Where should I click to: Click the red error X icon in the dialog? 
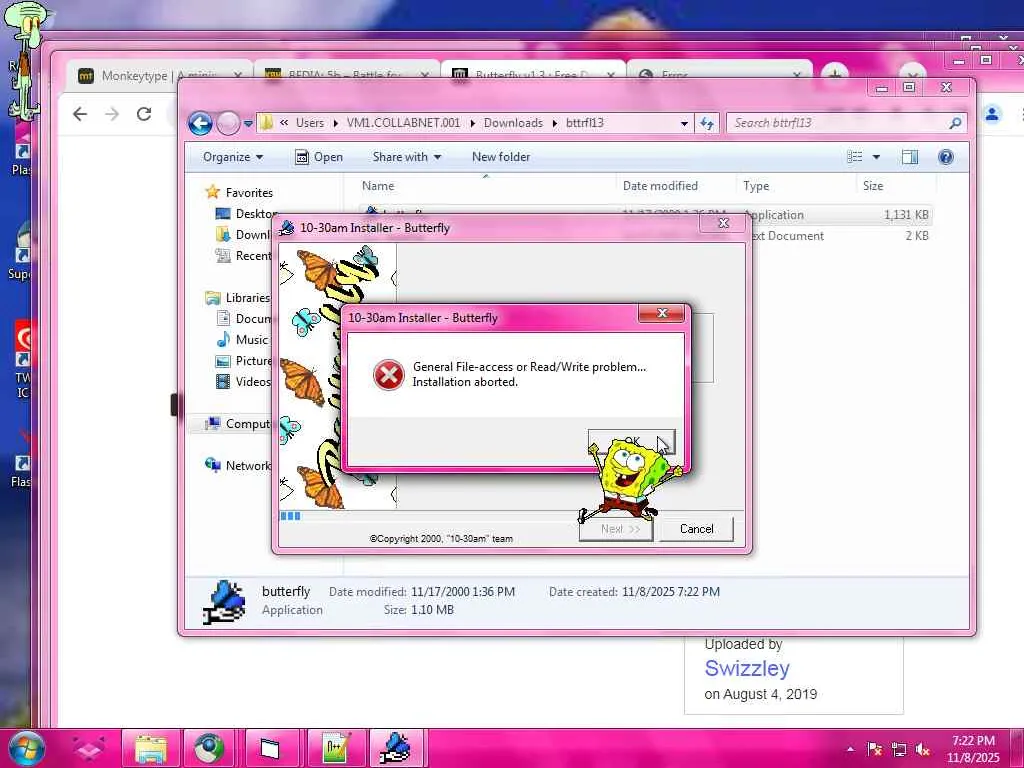coord(389,375)
